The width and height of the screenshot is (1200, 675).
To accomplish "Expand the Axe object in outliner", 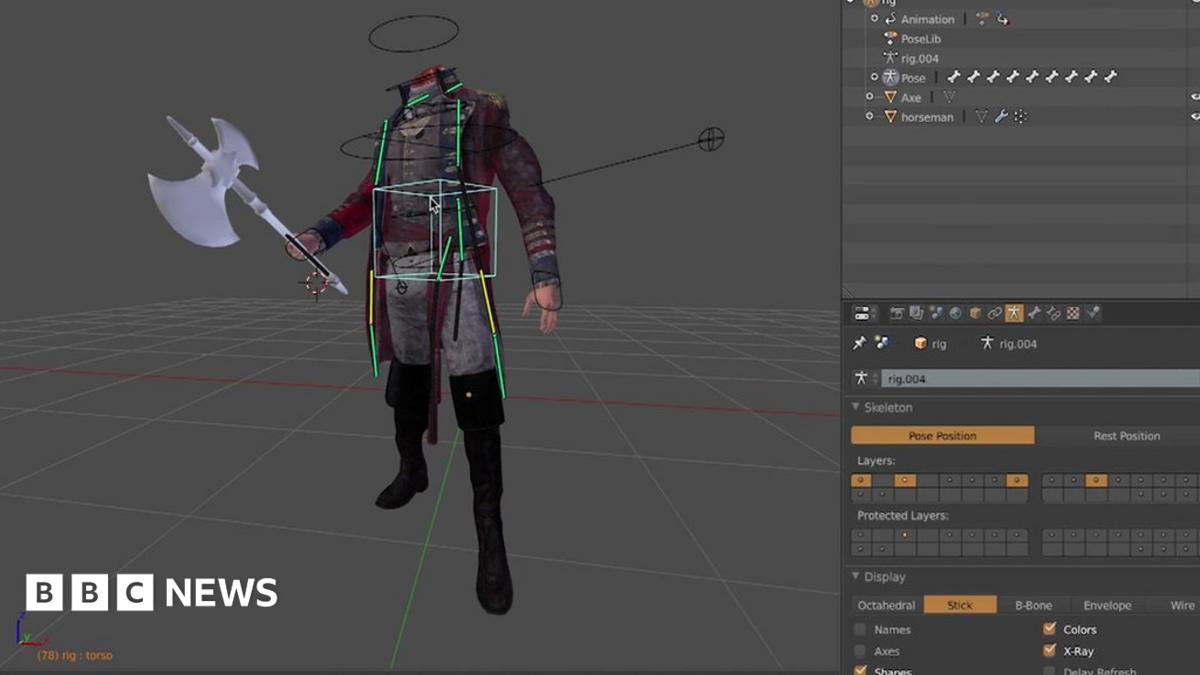I will (869, 97).
